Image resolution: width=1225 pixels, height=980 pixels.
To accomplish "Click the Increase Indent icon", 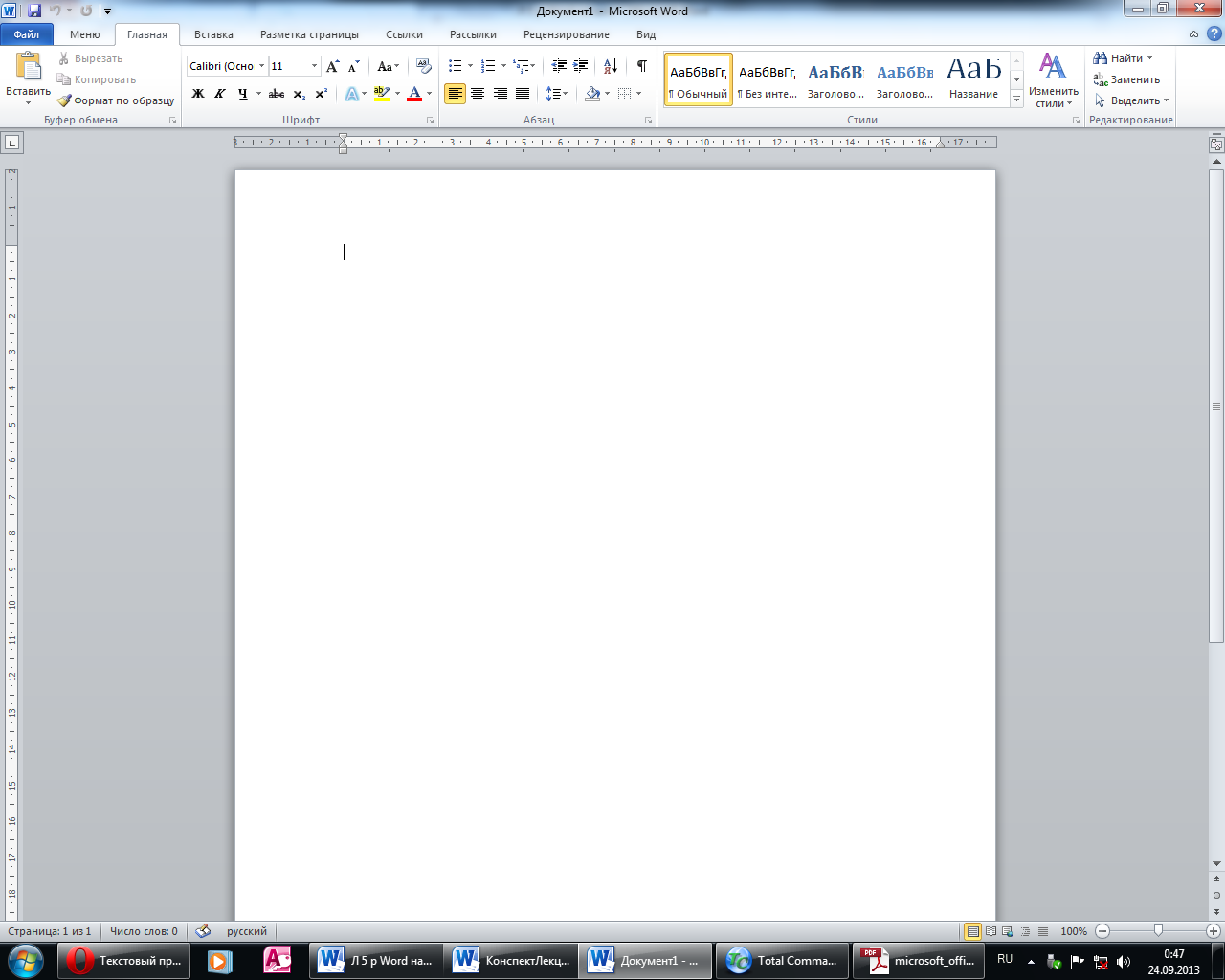I will click(x=580, y=66).
